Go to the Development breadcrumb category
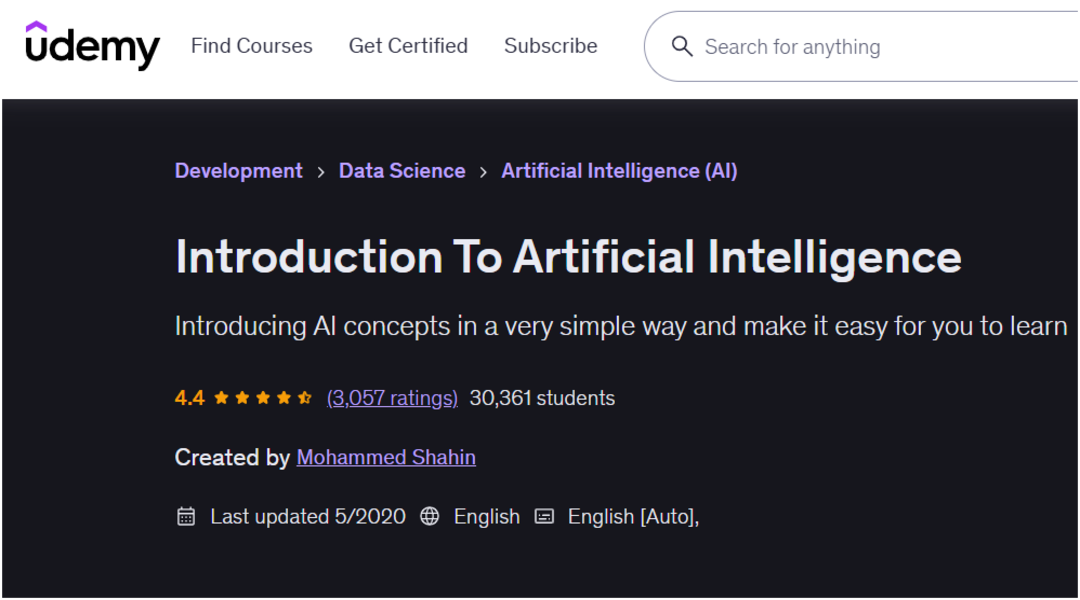Image resolution: width=1080 pixels, height=600 pixels. coord(238,171)
